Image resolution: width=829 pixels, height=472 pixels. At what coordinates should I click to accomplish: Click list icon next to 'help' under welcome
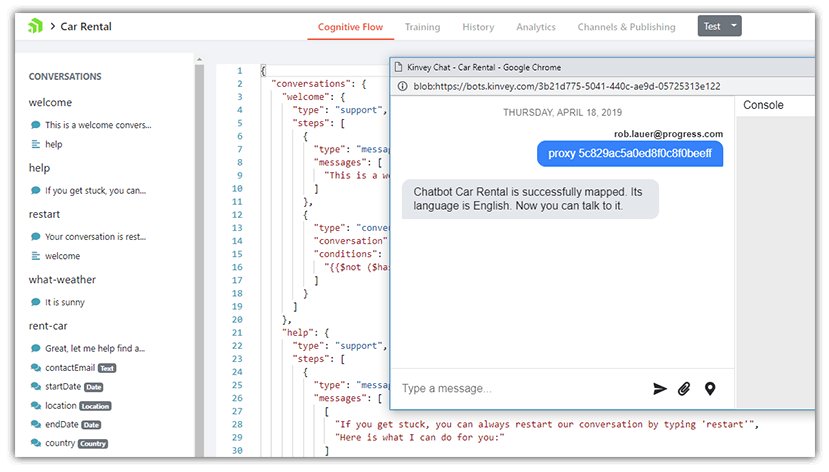coord(36,144)
